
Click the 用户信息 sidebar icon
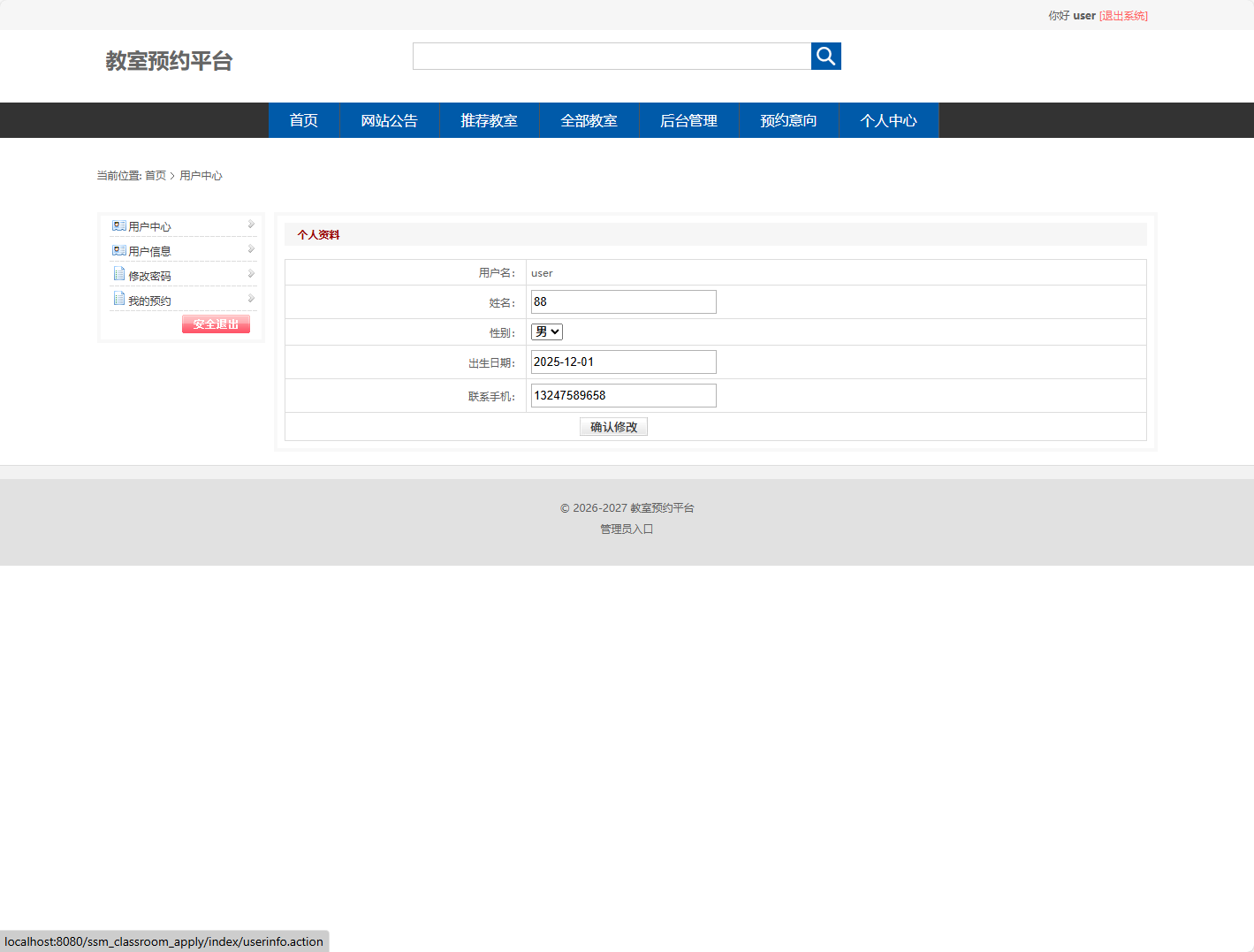click(119, 250)
